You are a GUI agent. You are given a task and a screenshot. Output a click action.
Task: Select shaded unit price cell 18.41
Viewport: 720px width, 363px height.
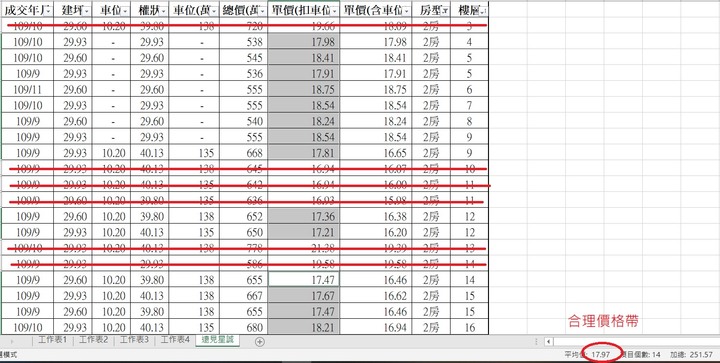coord(304,58)
